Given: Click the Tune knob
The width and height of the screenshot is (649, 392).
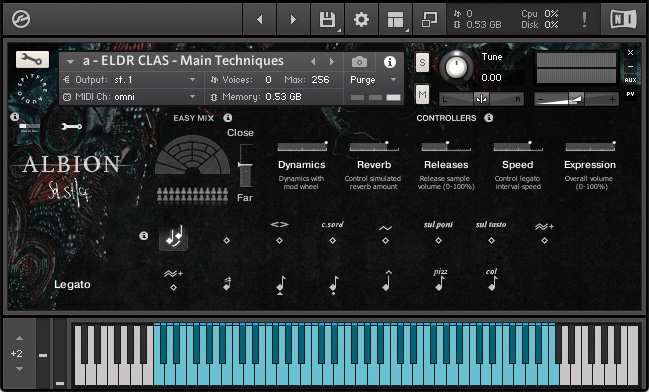Looking at the screenshot, I should (456, 67).
